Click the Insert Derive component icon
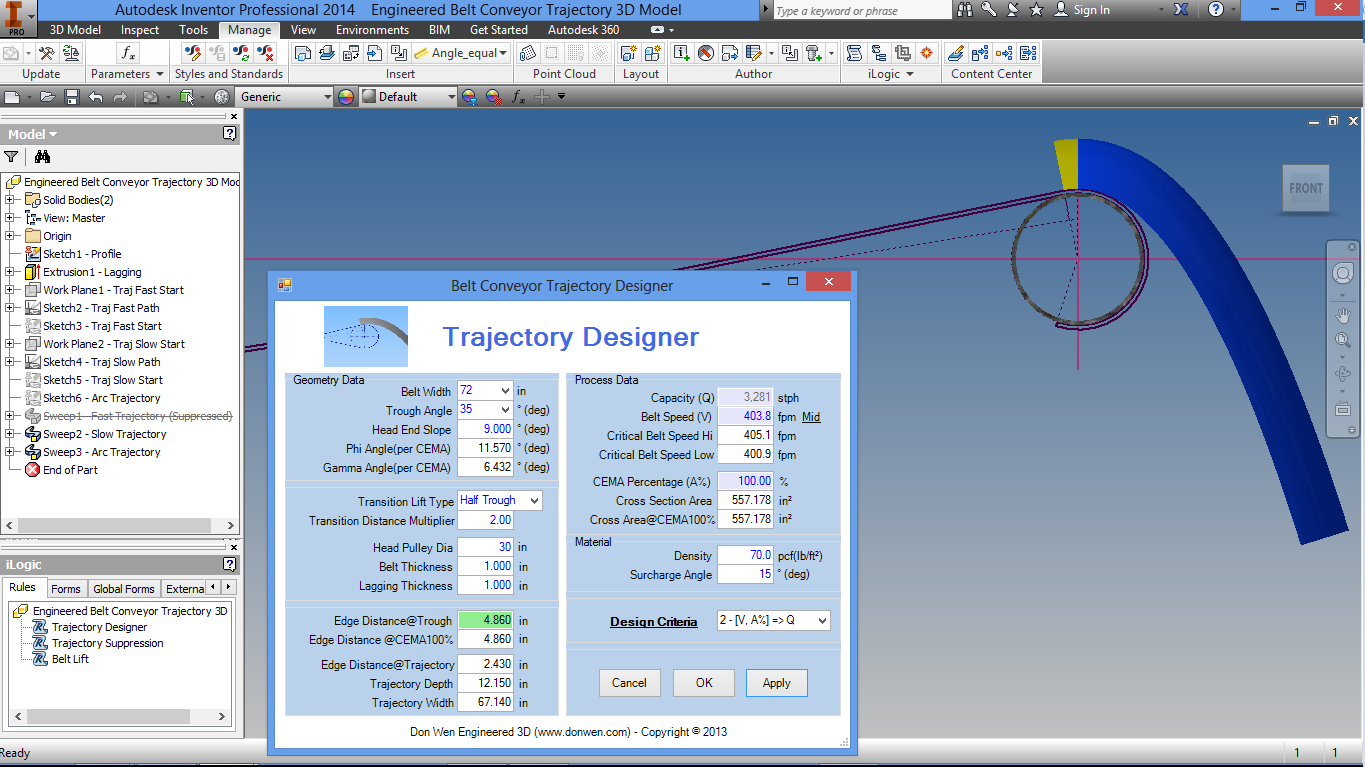 (302, 53)
